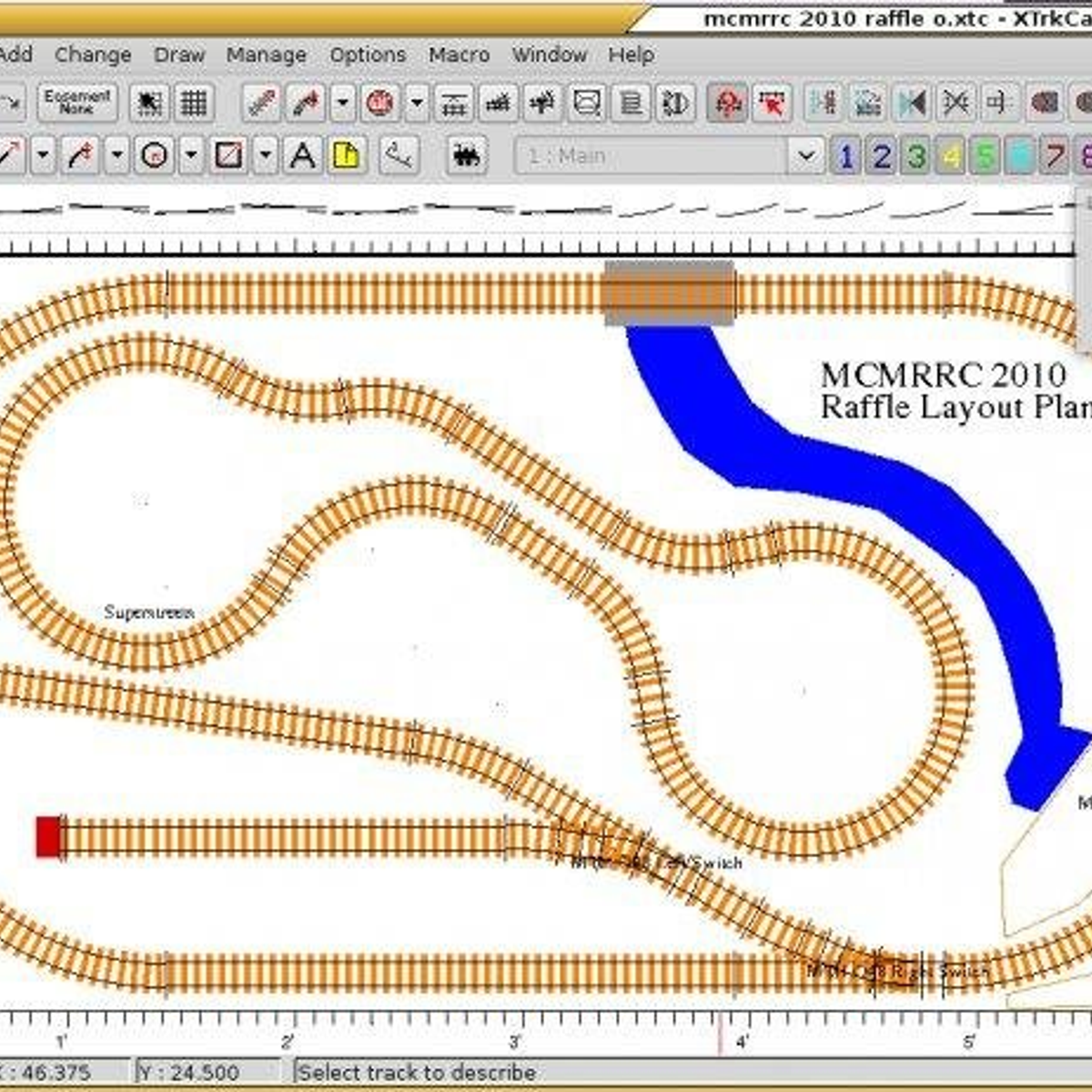Open the Manage menu
The height and width of the screenshot is (1092, 1092).
[266, 55]
